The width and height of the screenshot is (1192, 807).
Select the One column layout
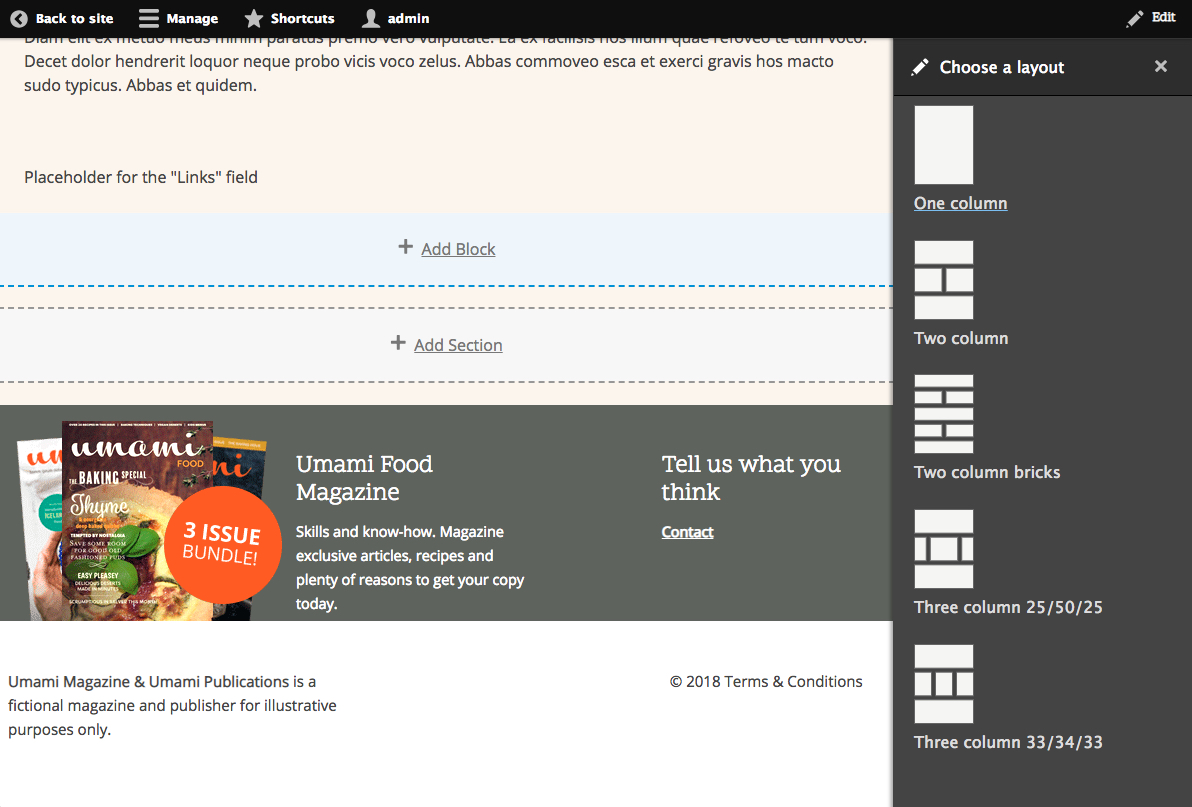click(959, 202)
